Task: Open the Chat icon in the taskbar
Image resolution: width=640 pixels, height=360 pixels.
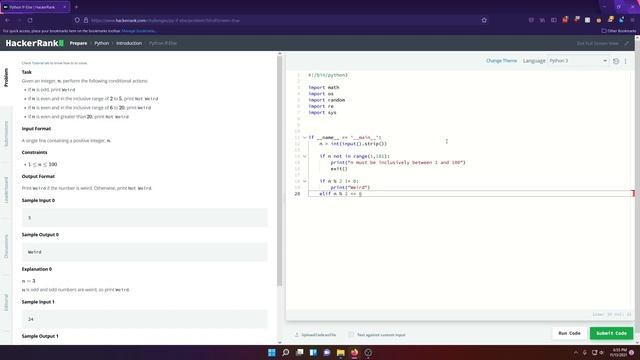Action: [x=327, y=353]
